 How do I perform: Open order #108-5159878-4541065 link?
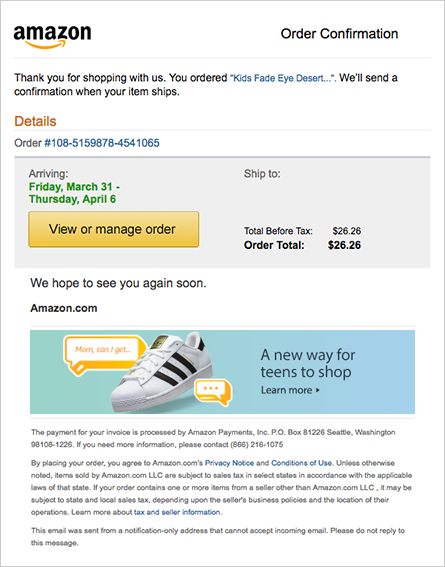[102, 143]
